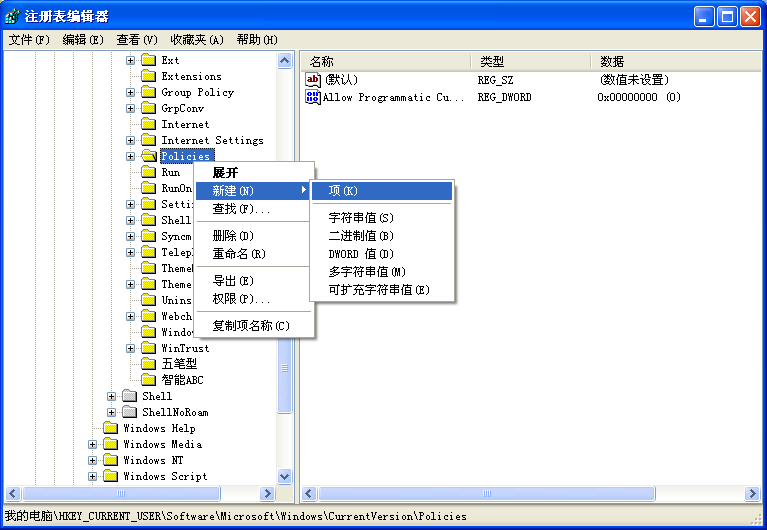
Task: Click the Windows Script folder icon
Action: [110, 476]
